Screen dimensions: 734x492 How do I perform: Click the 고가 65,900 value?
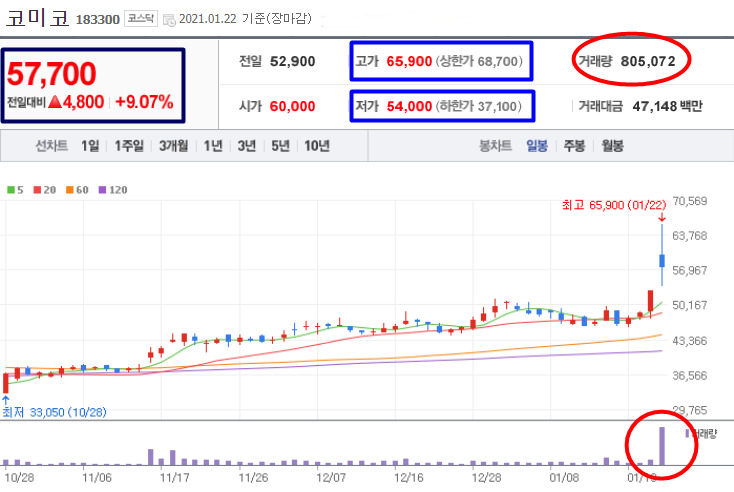409,61
